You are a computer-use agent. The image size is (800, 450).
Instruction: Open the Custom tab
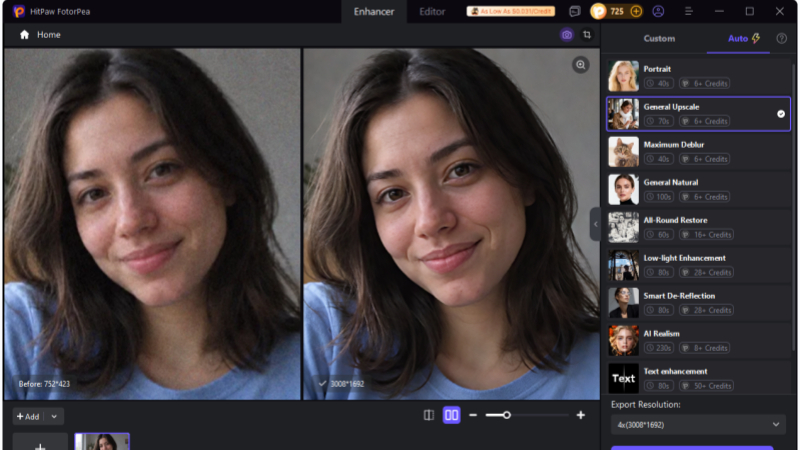[x=659, y=38]
